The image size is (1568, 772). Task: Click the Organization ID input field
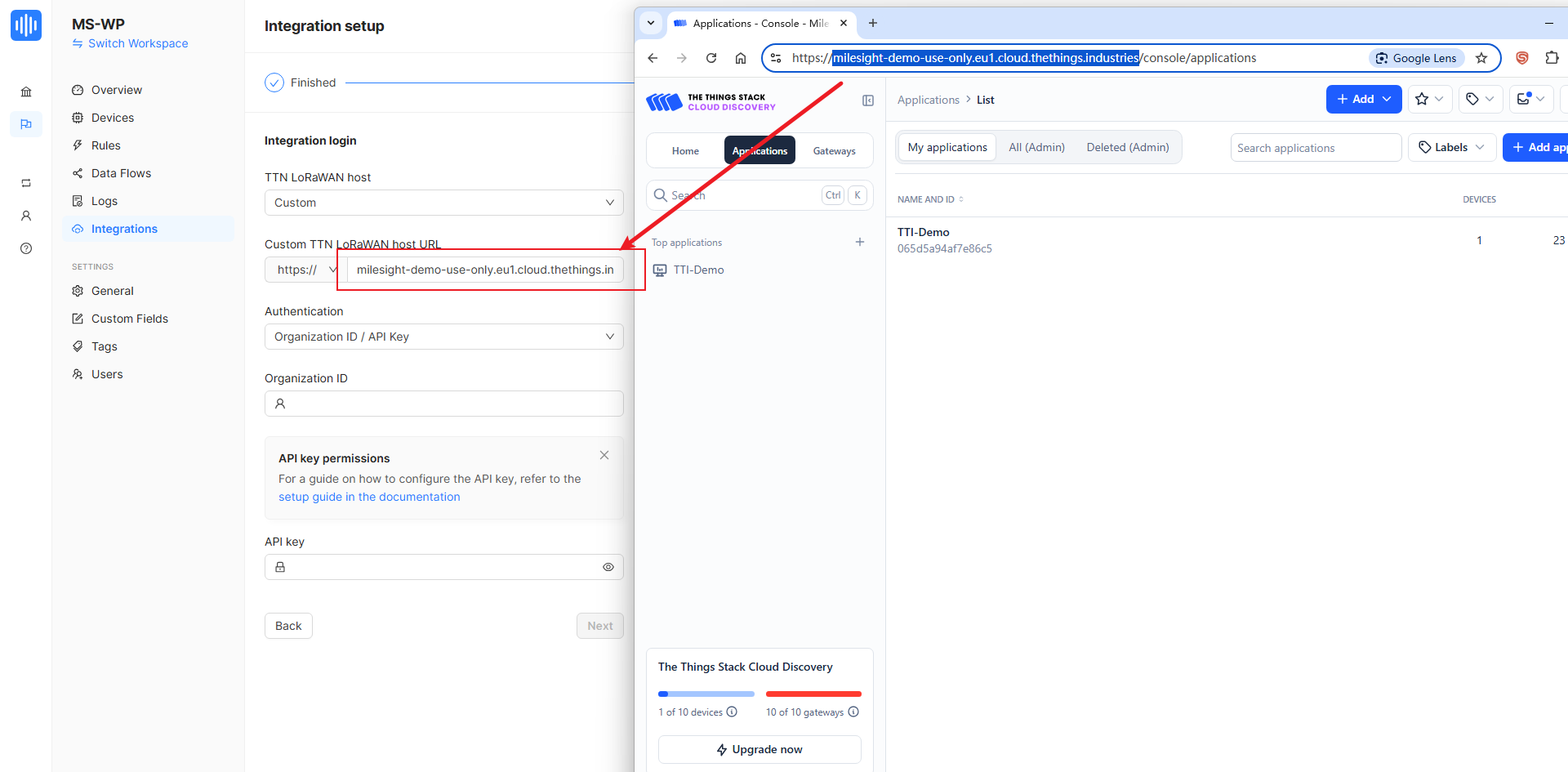tap(444, 404)
